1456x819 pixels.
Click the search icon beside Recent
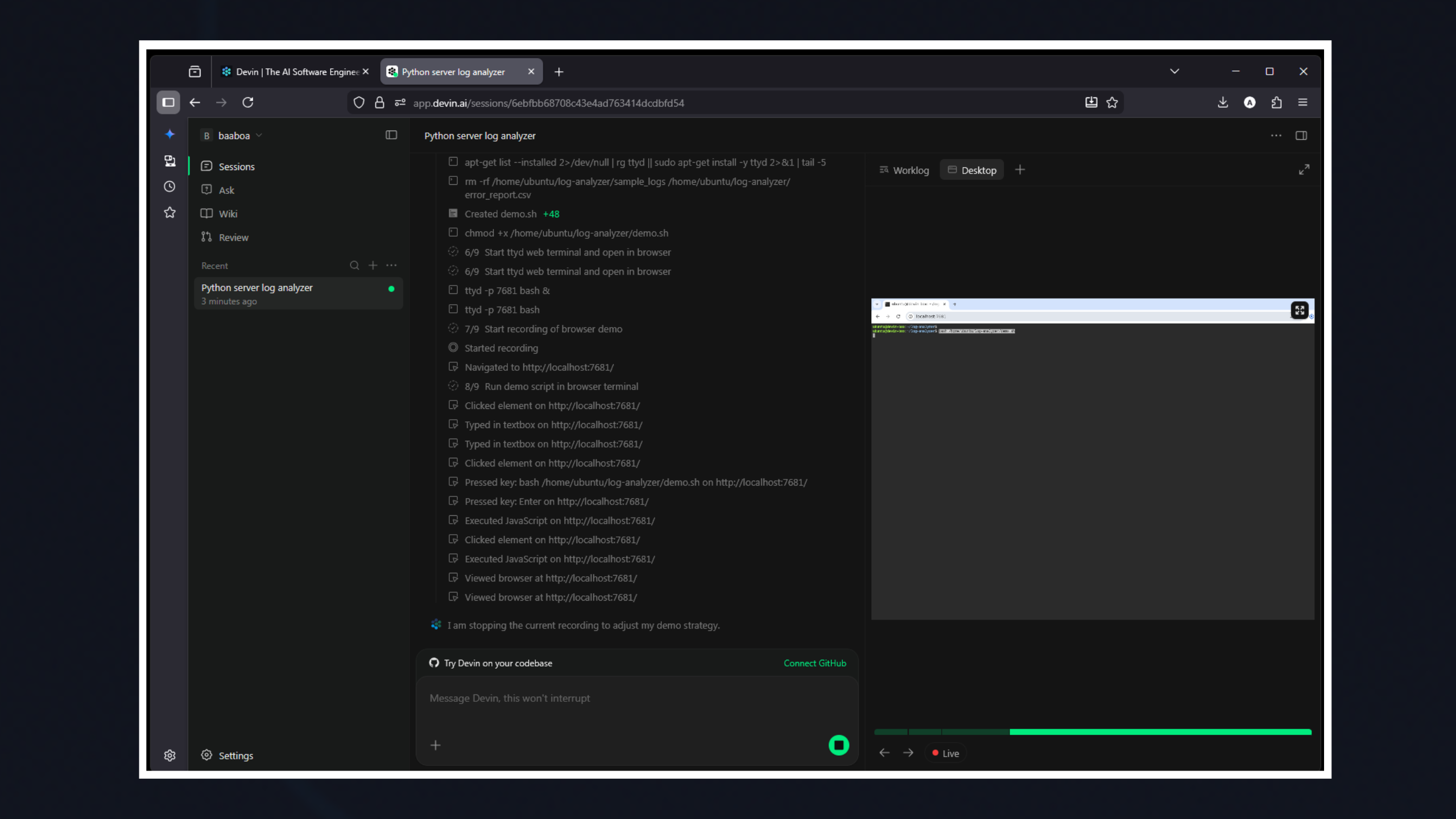click(x=354, y=266)
